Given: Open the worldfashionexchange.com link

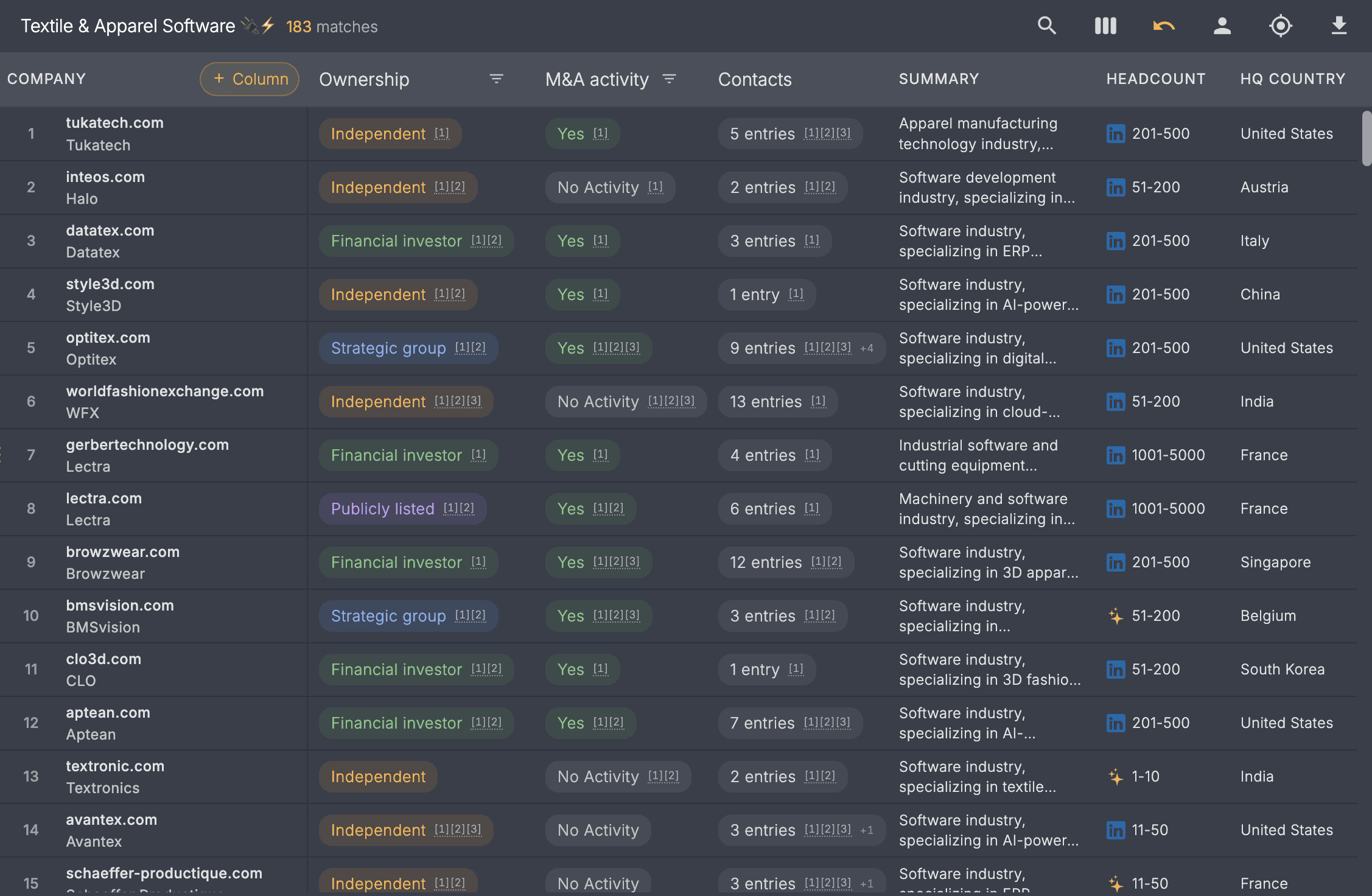Looking at the screenshot, I should 165,391.
